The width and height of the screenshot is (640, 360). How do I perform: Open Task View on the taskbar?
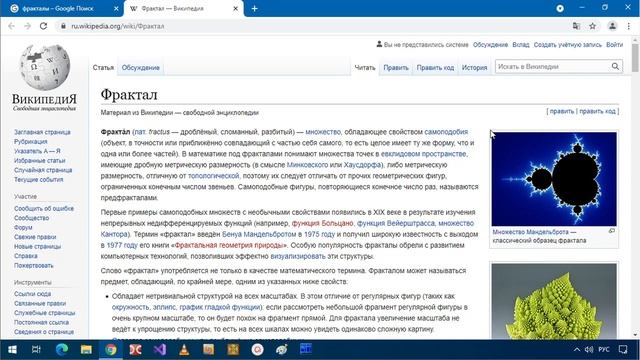point(36,350)
